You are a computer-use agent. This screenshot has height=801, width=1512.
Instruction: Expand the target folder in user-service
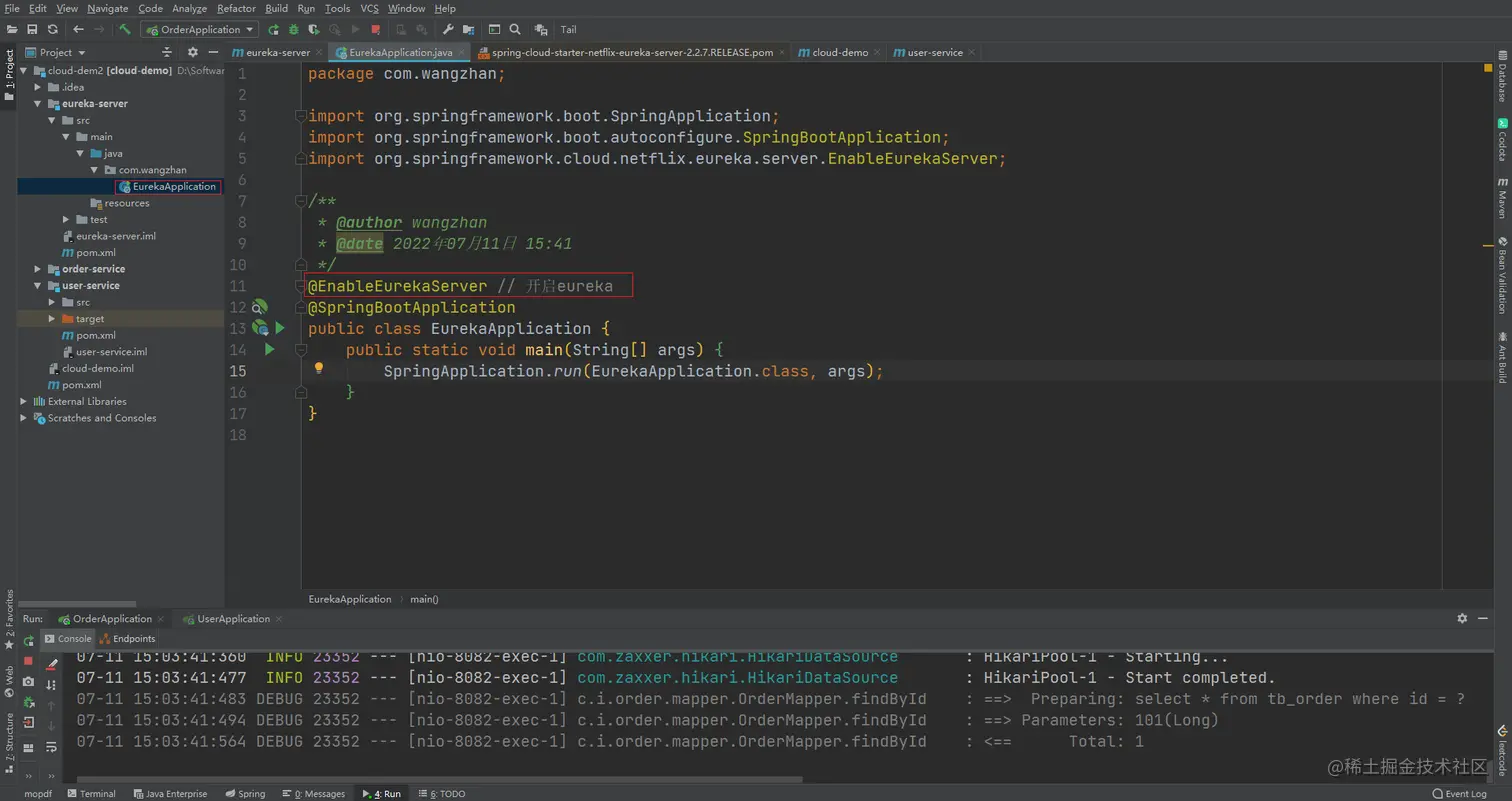click(x=52, y=318)
